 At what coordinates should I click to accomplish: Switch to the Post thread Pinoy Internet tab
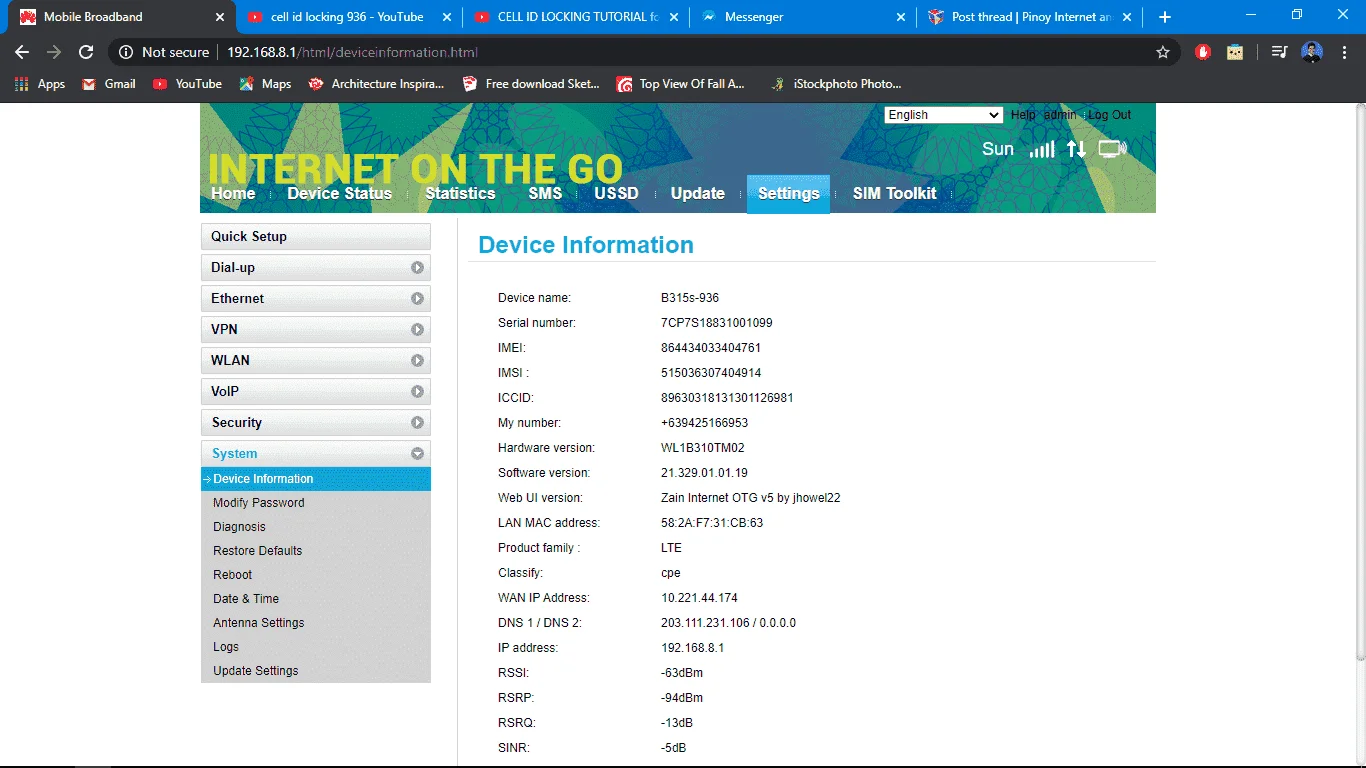pos(1030,17)
